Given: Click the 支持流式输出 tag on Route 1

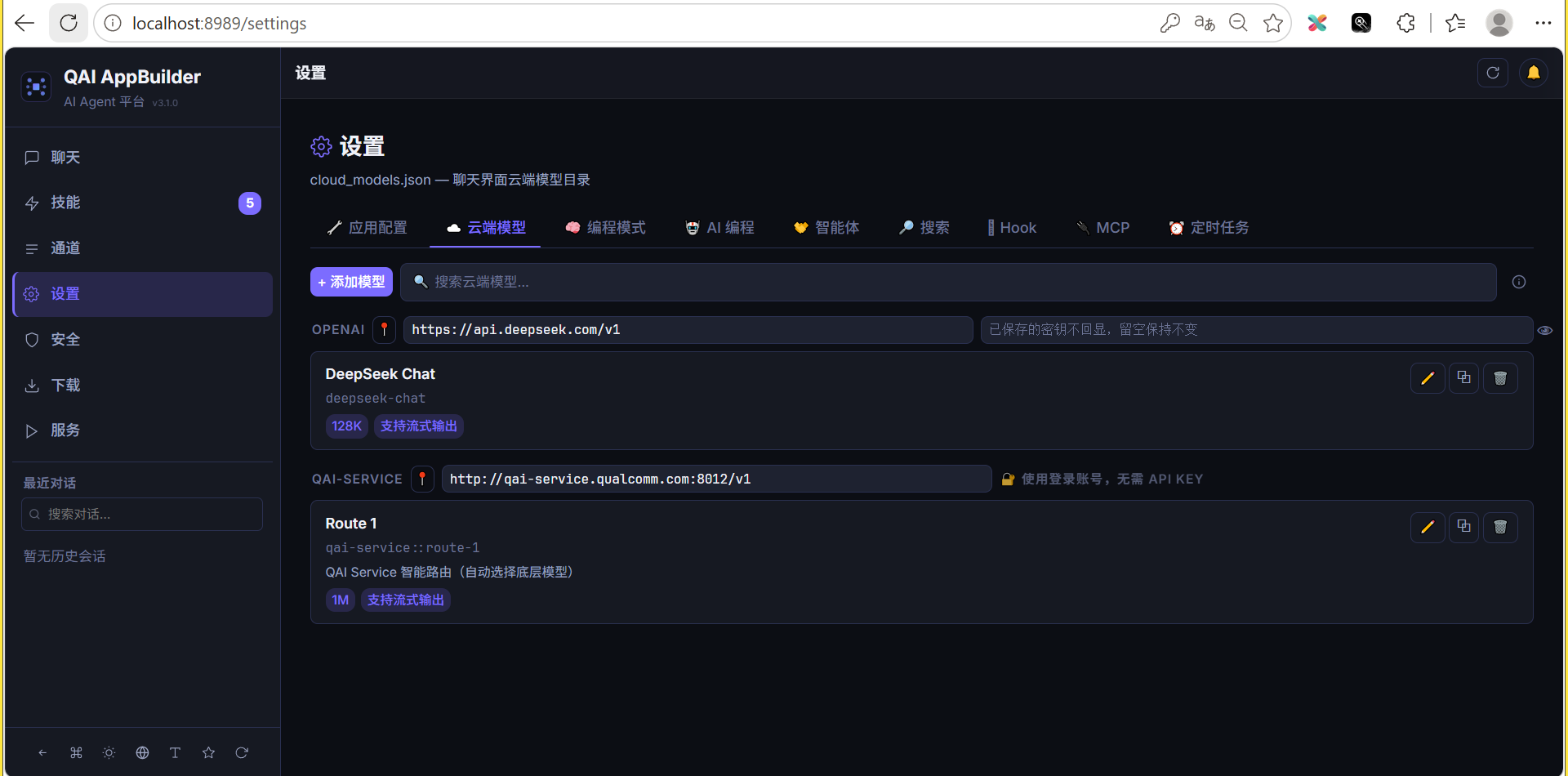Looking at the screenshot, I should pyautogui.click(x=406, y=600).
